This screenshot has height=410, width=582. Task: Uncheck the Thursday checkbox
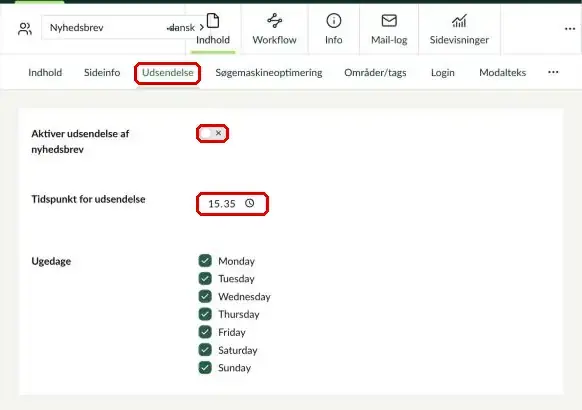(x=205, y=314)
